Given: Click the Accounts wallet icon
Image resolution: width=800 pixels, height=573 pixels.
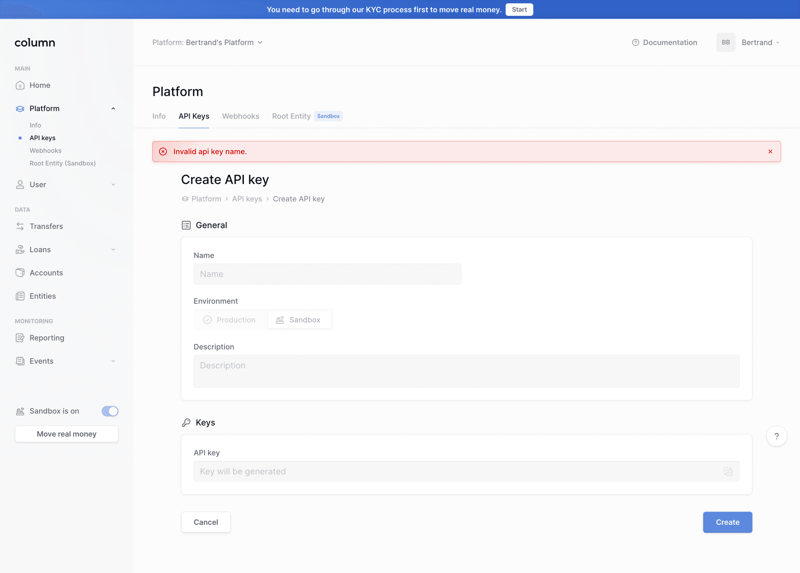Looking at the screenshot, I should coord(20,273).
